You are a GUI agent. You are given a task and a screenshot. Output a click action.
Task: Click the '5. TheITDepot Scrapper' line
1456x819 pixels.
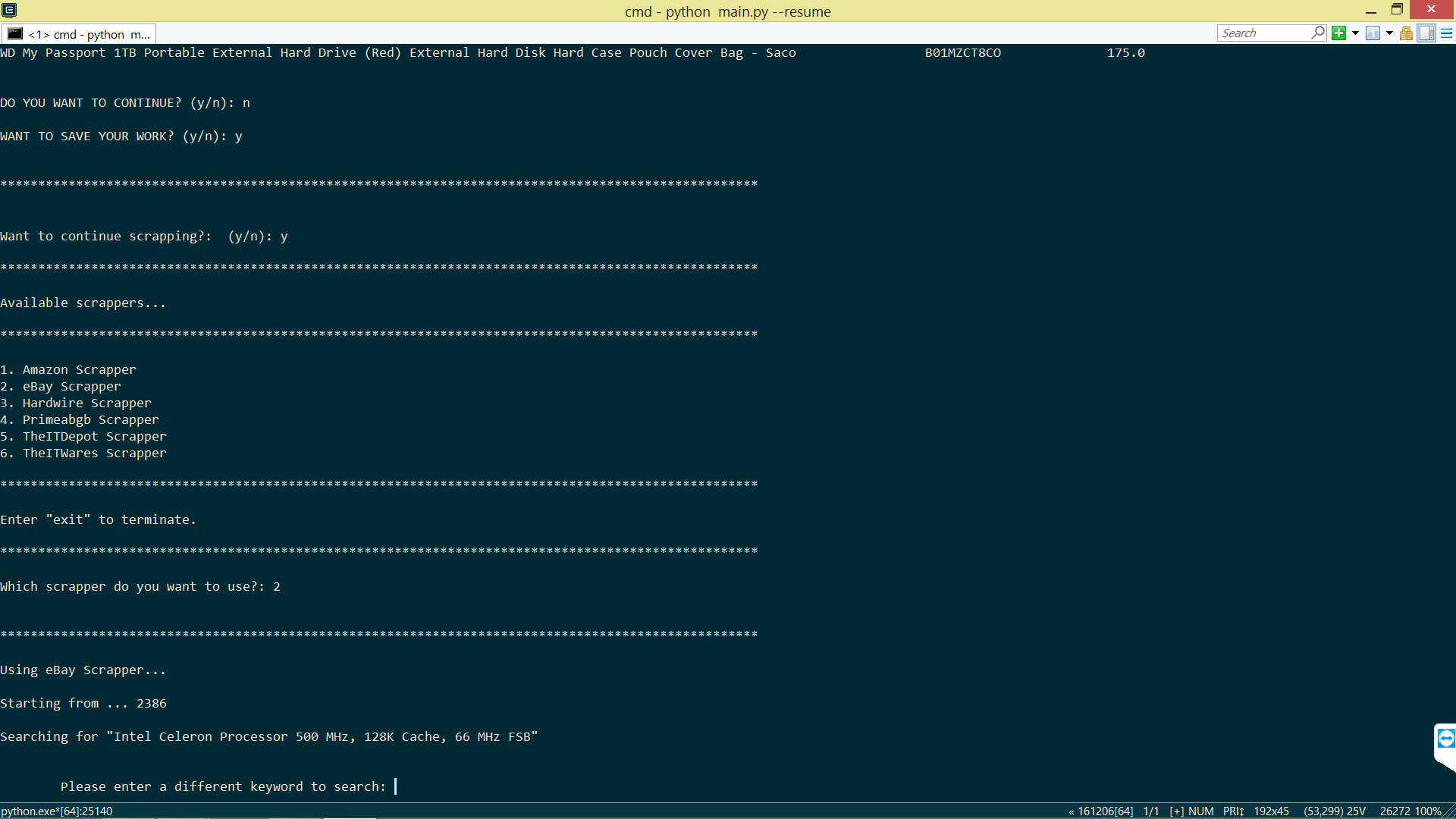(x=83, y=436)
